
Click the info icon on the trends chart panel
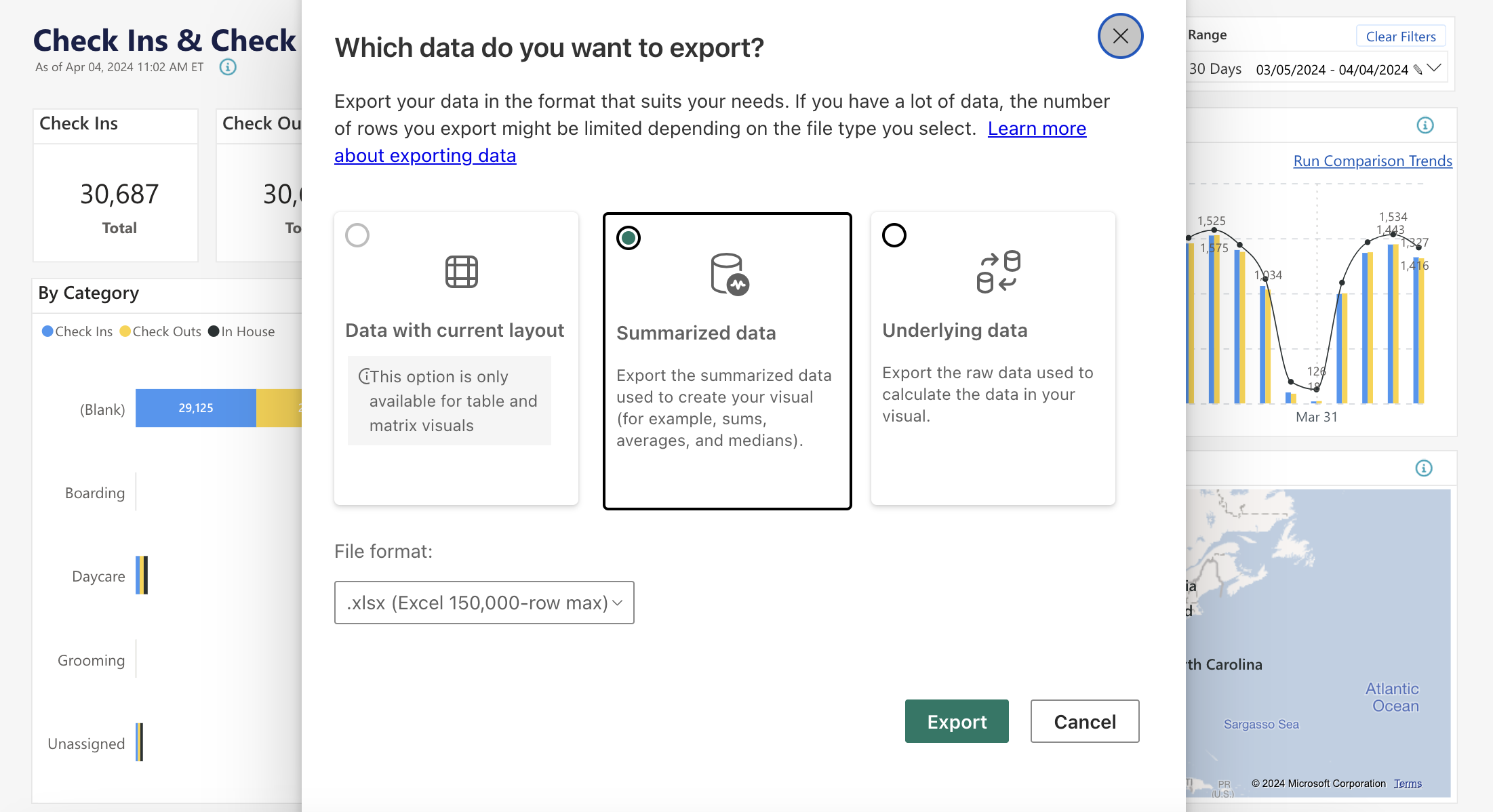pos(1425,125)
